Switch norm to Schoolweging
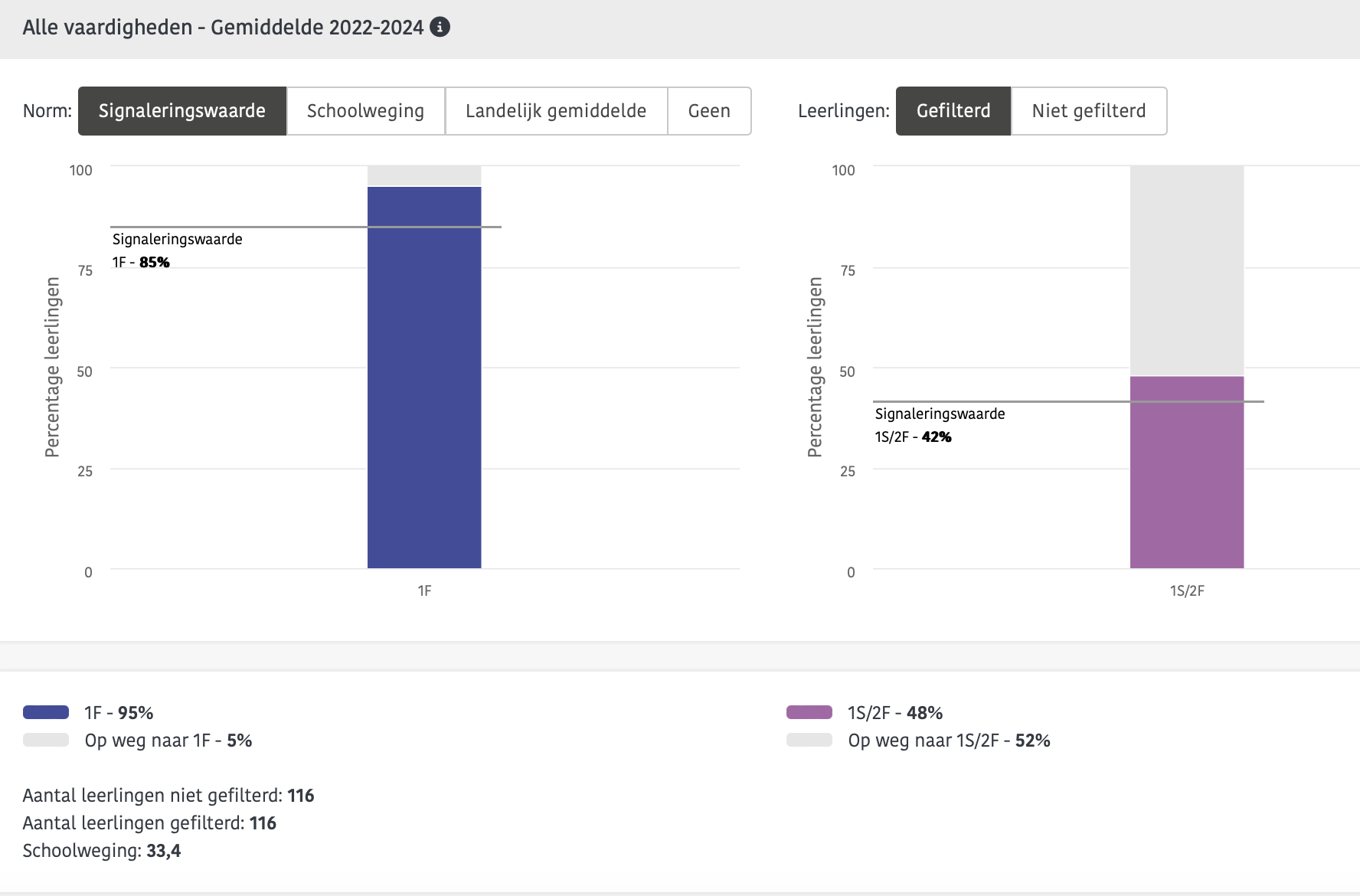This screenshot has width=1360, height=896. (x=365, y=111)
